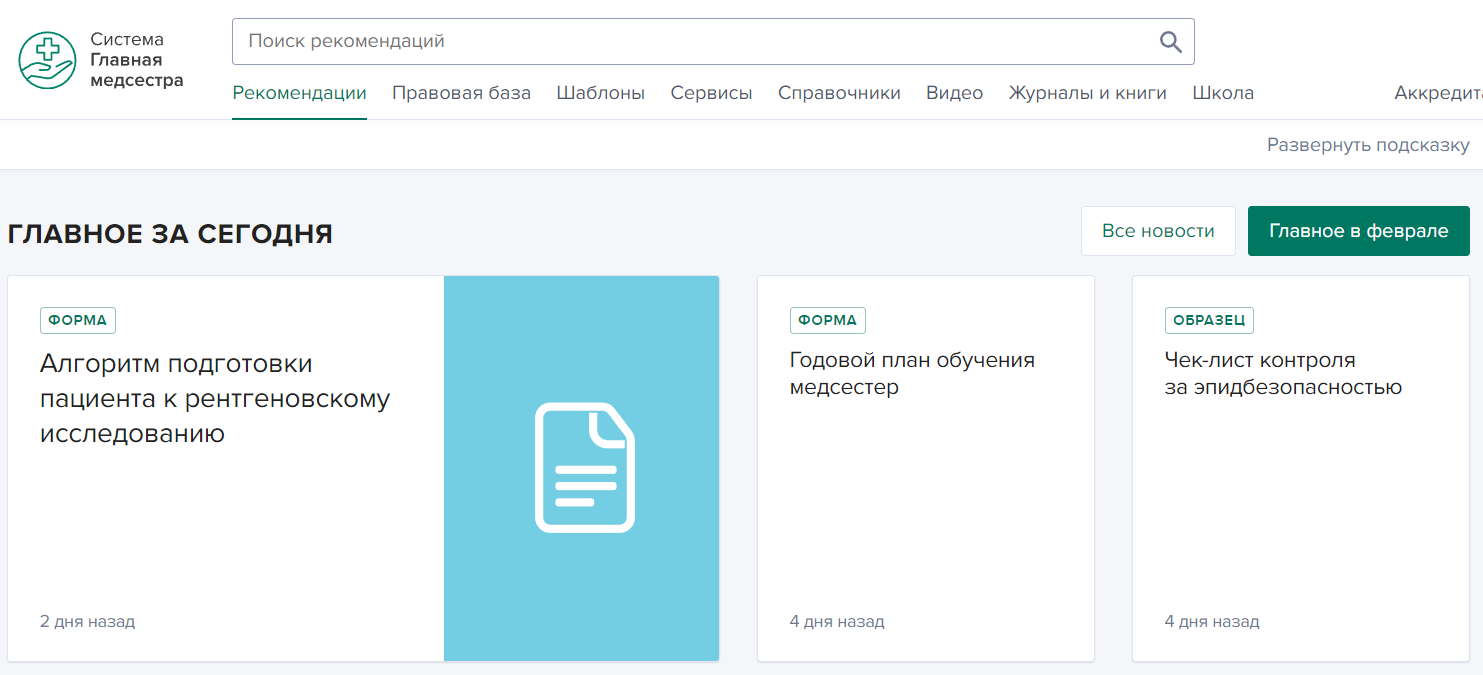Type in the Поиск рекомендаций search field
Viewport: 1483px width, 675px height.
click(690, 41)
